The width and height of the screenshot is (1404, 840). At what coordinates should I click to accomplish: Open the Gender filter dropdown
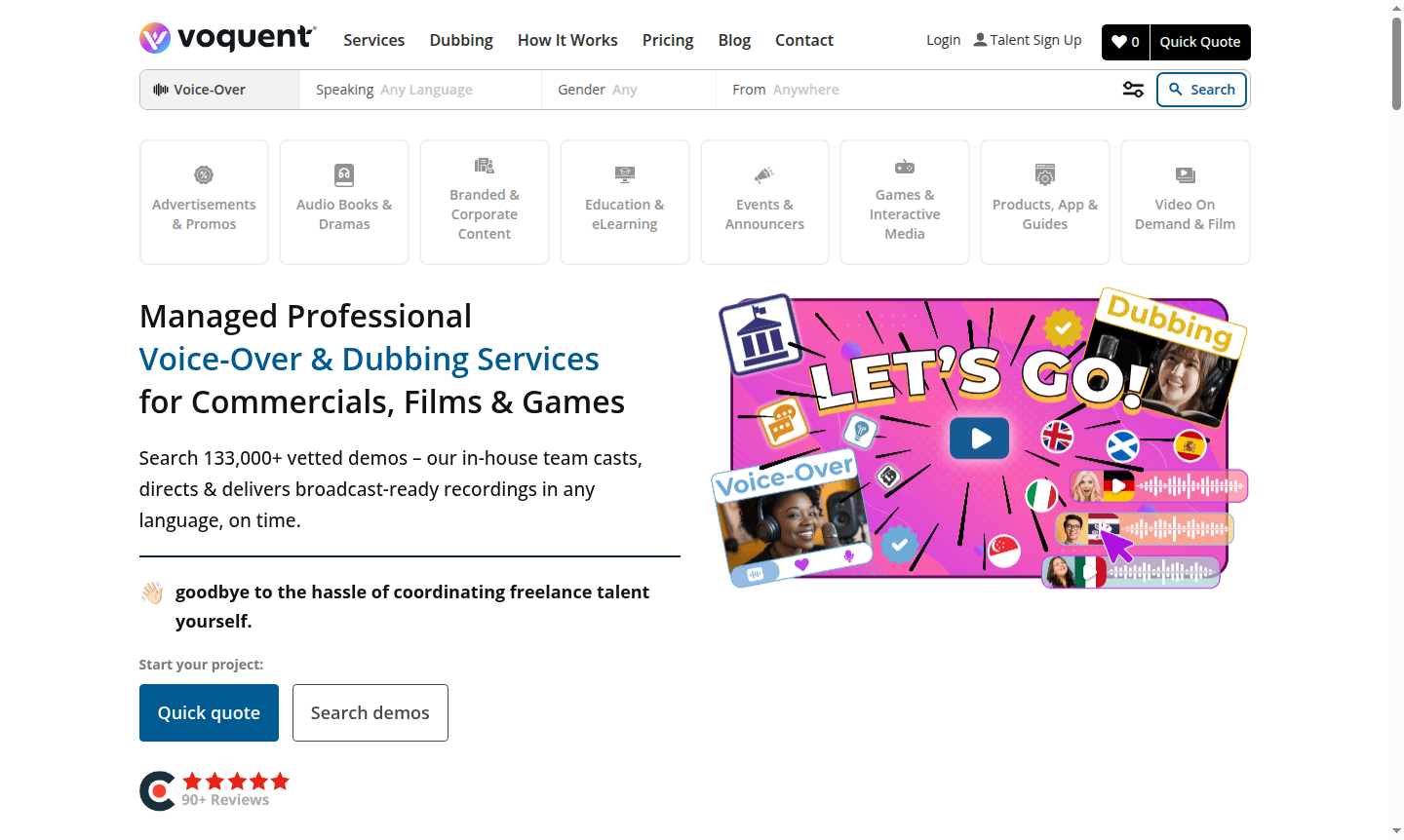point(628,90)
